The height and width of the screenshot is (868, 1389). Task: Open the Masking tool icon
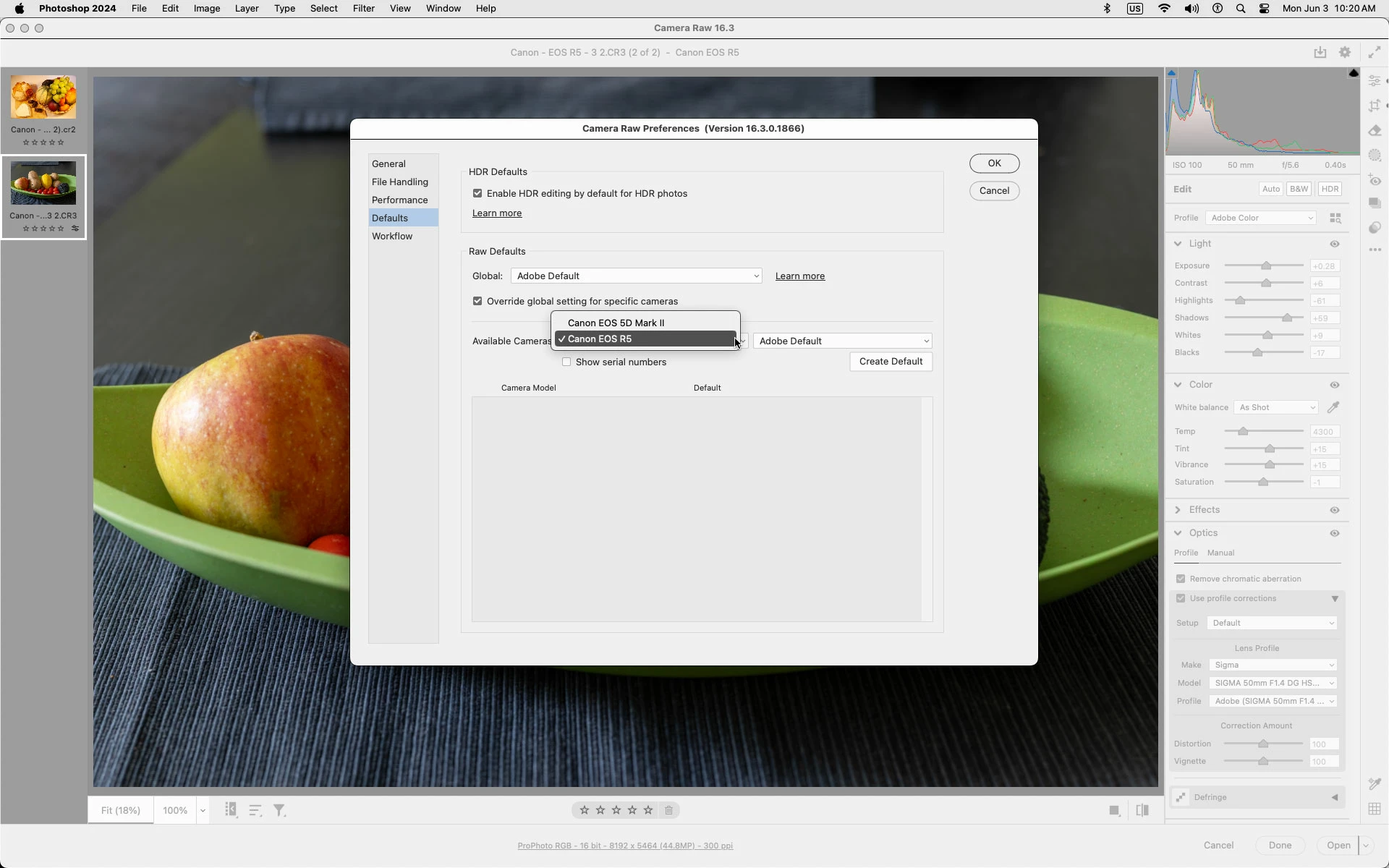[1375, 156]
